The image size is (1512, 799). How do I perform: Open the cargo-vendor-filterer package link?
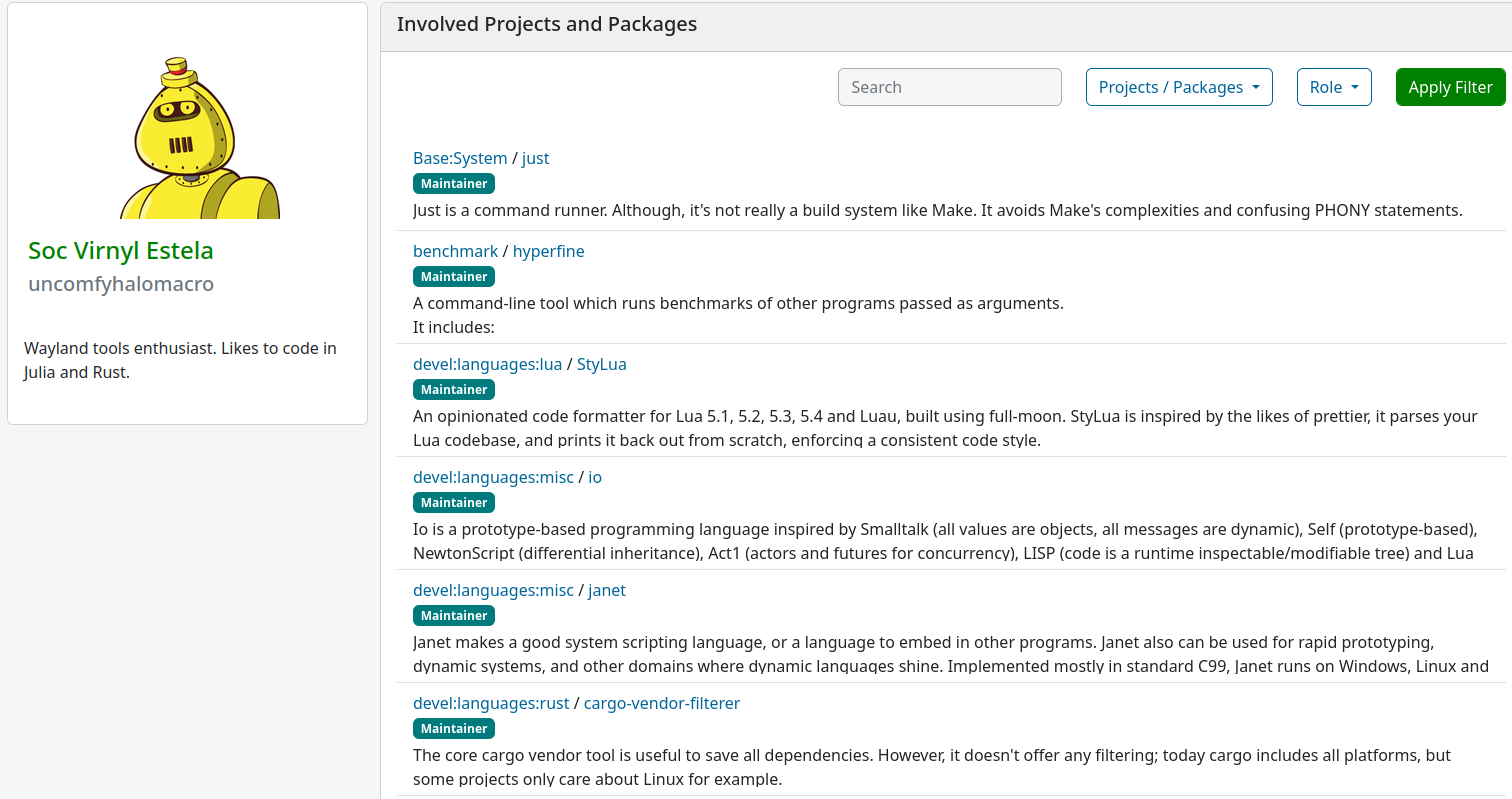(662, 703)
